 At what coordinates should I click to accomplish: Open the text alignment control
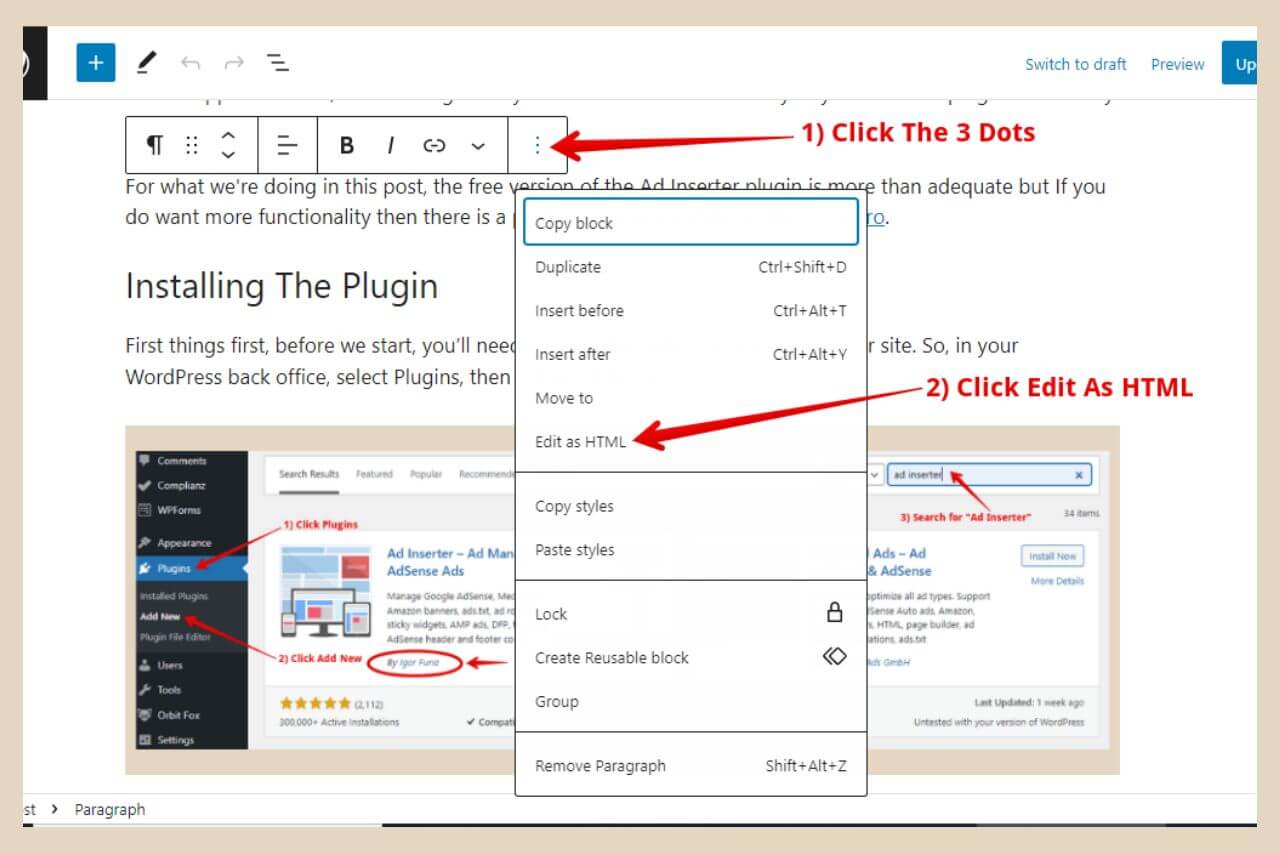[287, 146]
